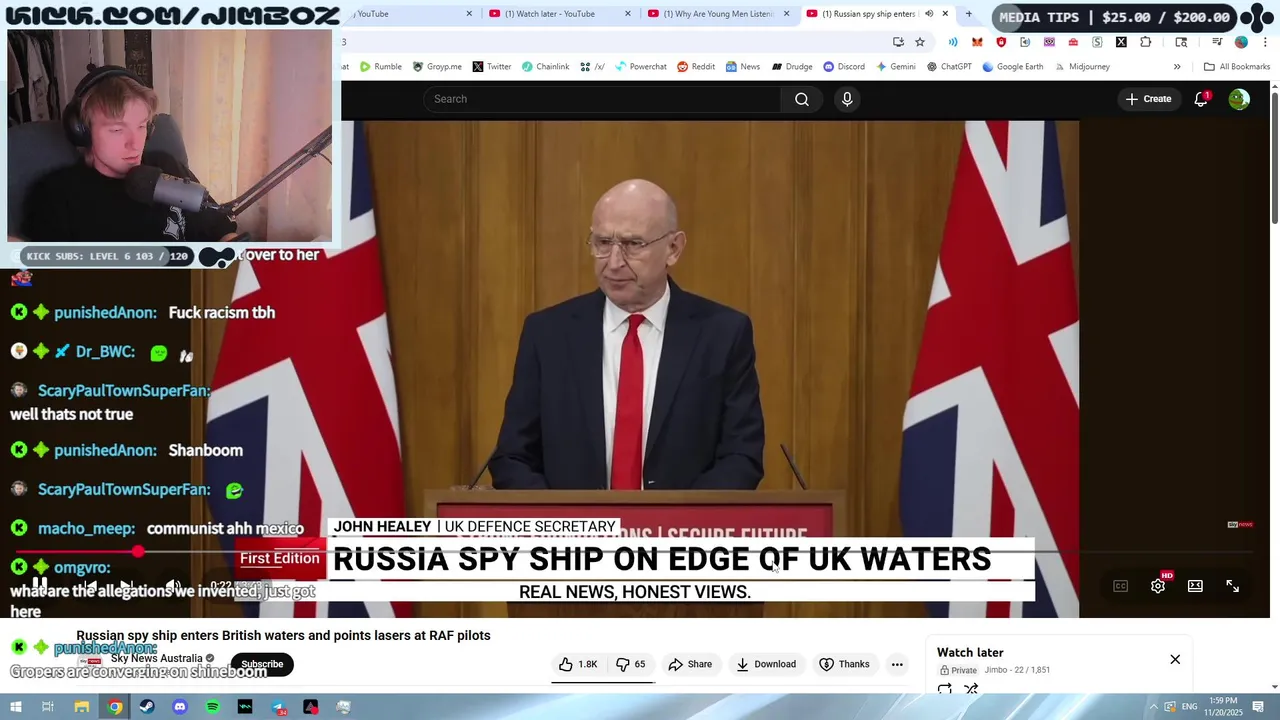Open video settings gear with HD badge

coord(1158,586)
